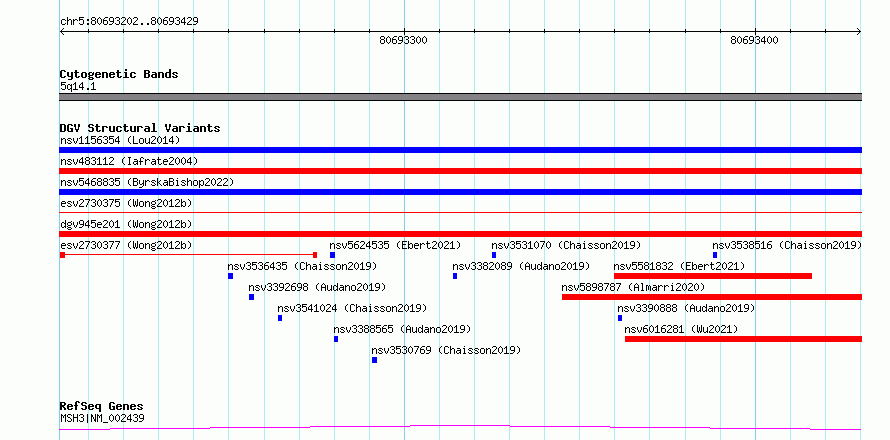Click the nsv5468835 (ByrskaBishop2022) blue bar
The height and width of the screenshot is (440, 890).
click(x=460, y=192)
